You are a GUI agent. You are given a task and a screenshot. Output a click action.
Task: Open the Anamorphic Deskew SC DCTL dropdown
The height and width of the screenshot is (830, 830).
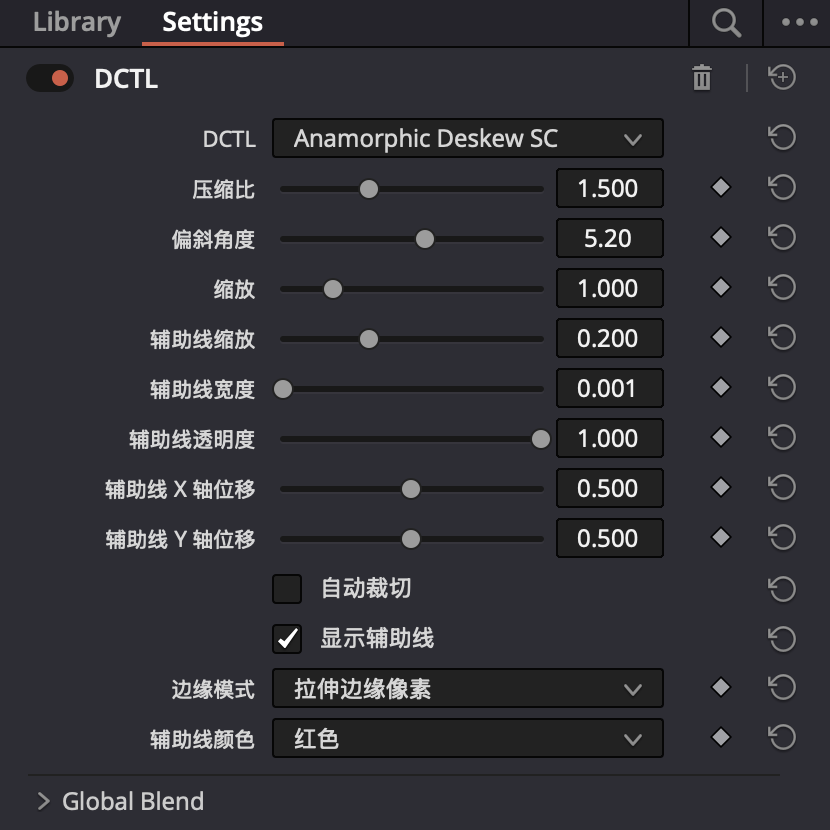click(467, 138)
